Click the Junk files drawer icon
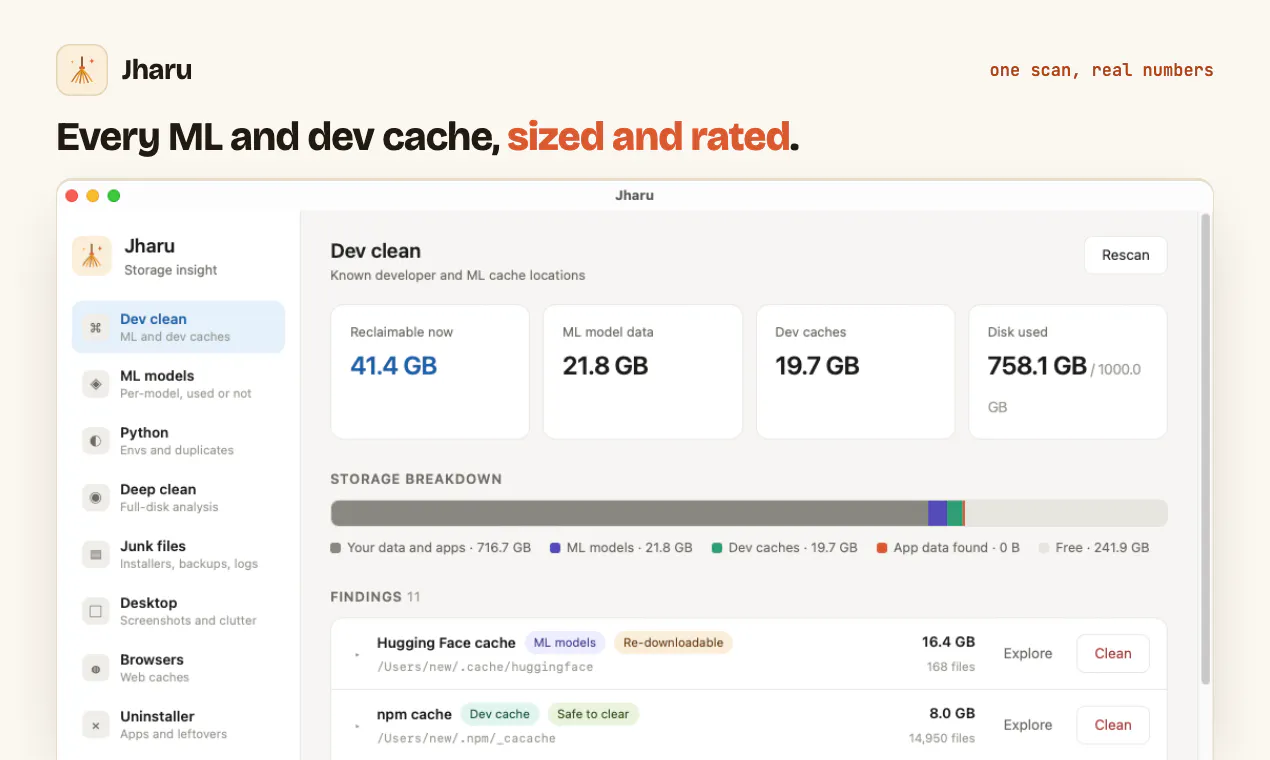The width and height of the screenshot is (1270, 760). click(x=96, y=554)
